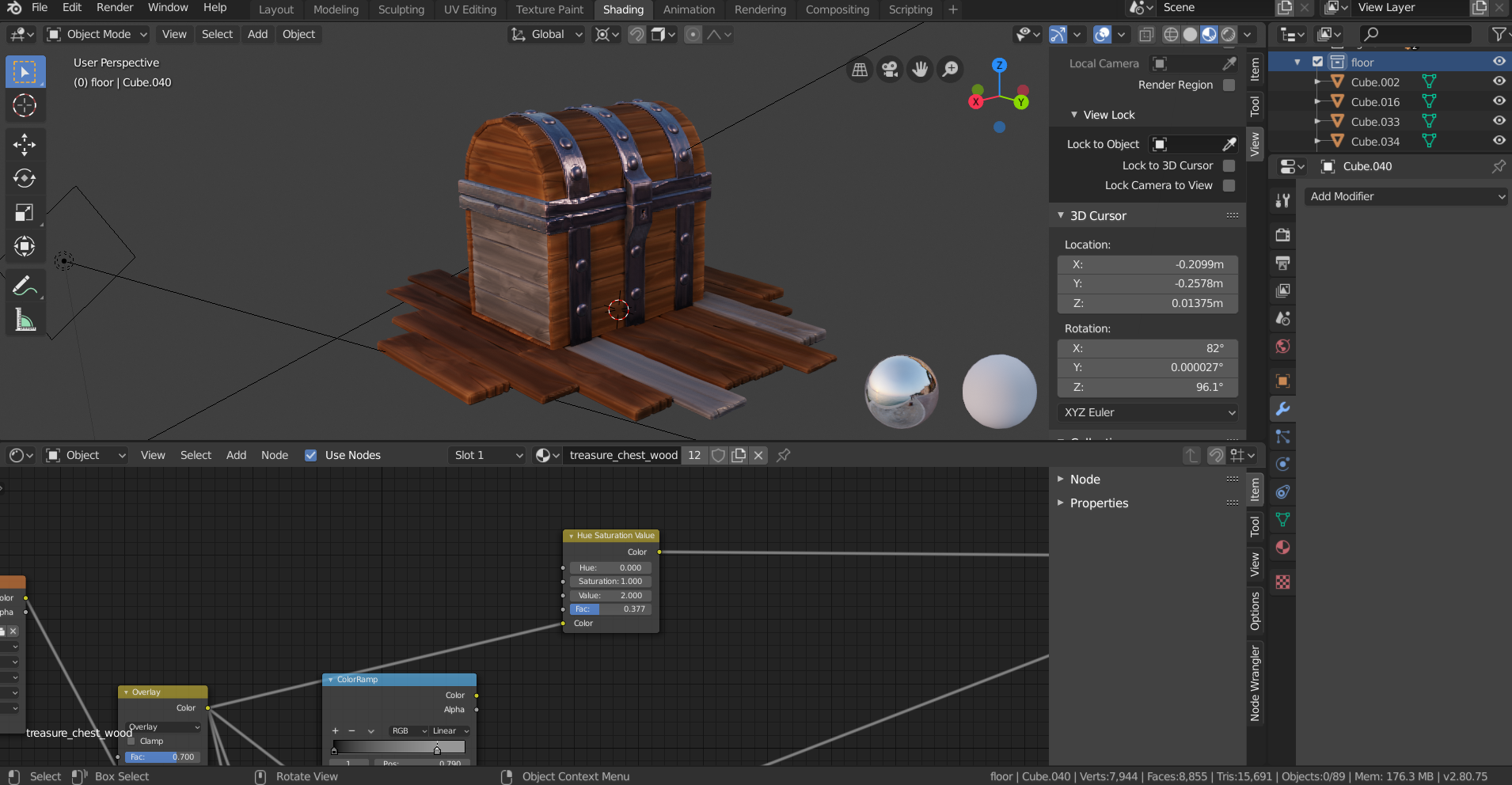Select the Move tool in the toolbar
Screen dimensions: 1512x785
tap(25, 144)
